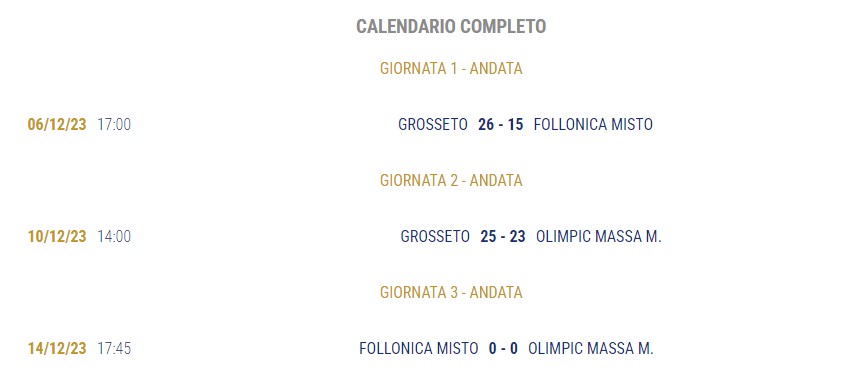Click the 17:45 match time
This screenshot has width=852, height=376.
tap(114, 348)
